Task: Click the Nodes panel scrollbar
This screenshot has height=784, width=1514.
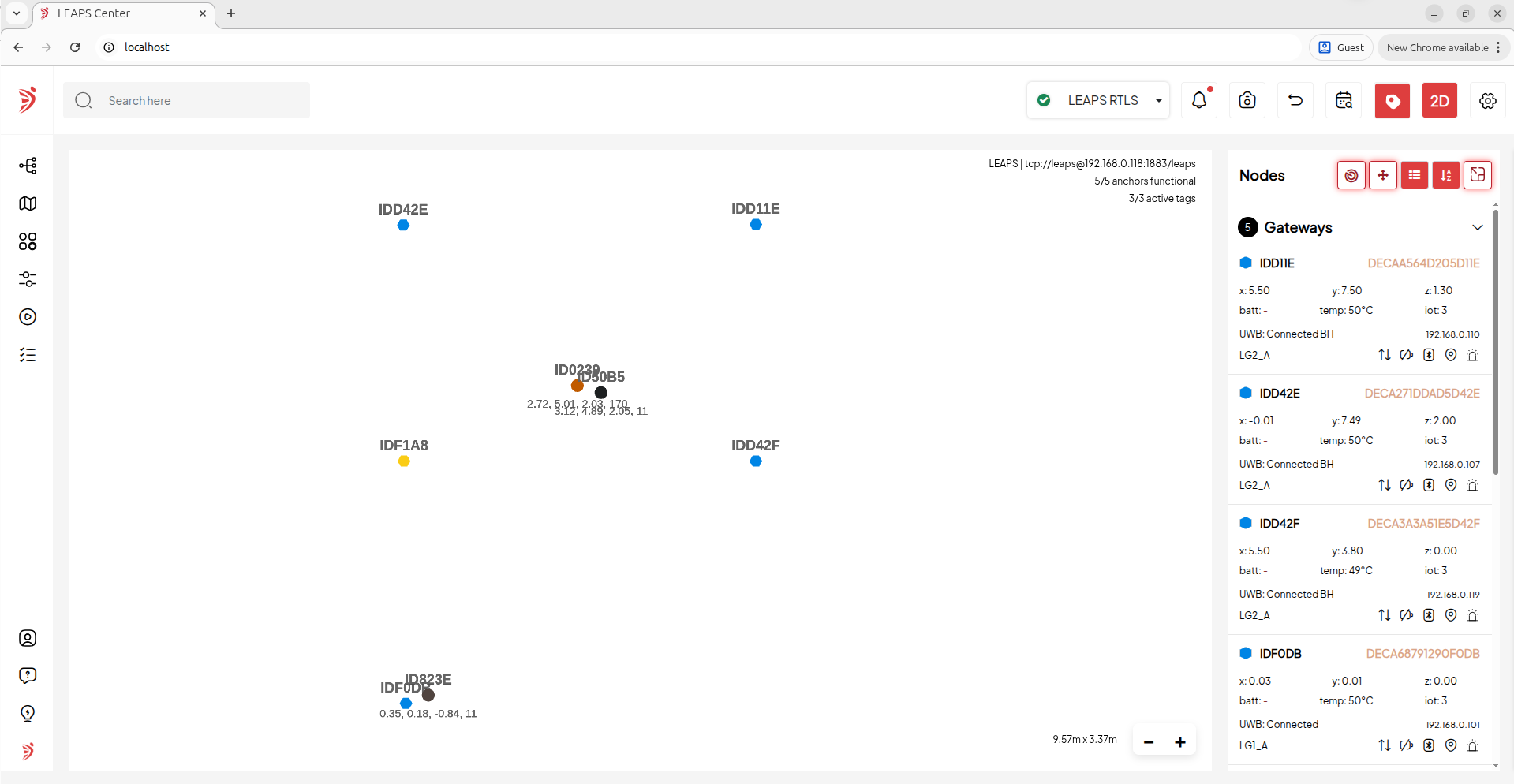Action: pyautogui.click(x=1495, y=343)
